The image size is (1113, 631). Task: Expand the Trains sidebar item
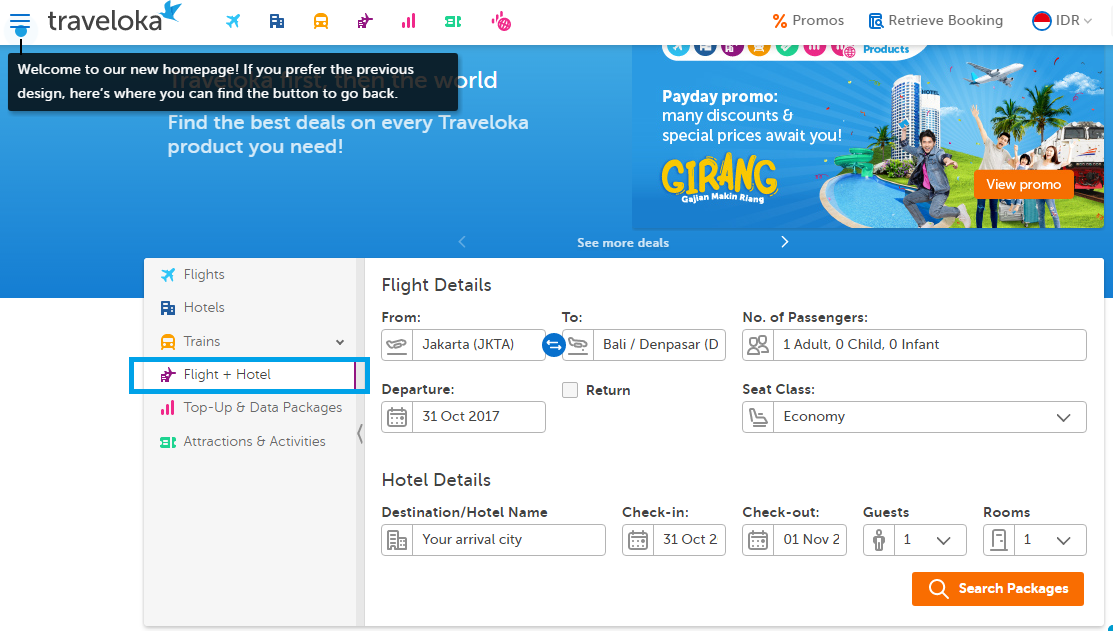coord(340,342)
